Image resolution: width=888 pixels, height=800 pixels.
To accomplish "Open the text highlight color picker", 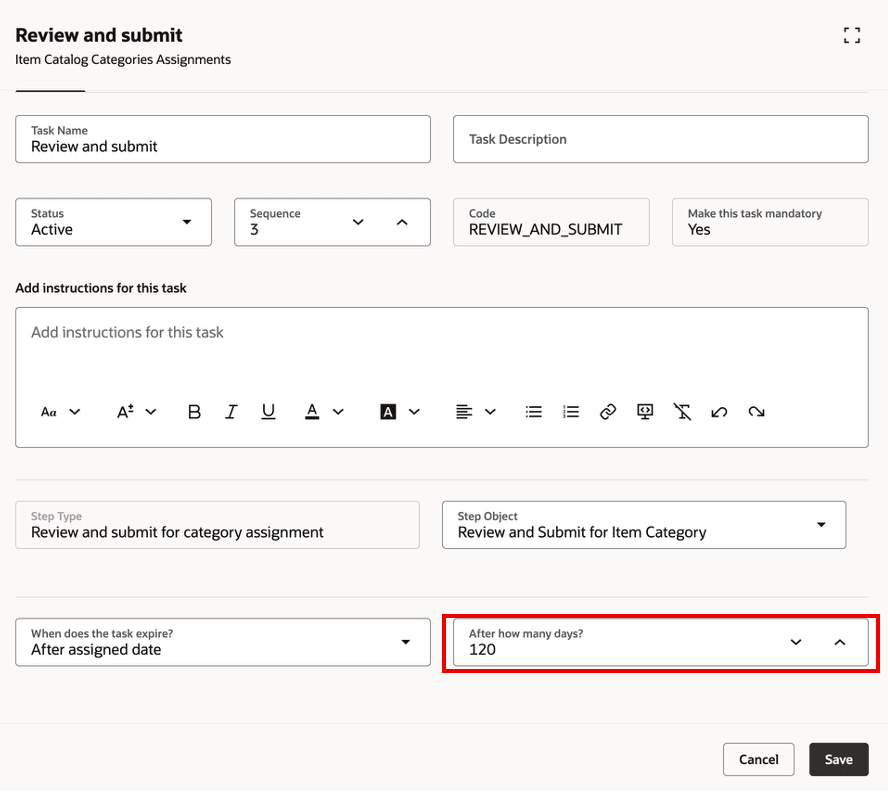I will pyautogui.click(x=400, y=412).
